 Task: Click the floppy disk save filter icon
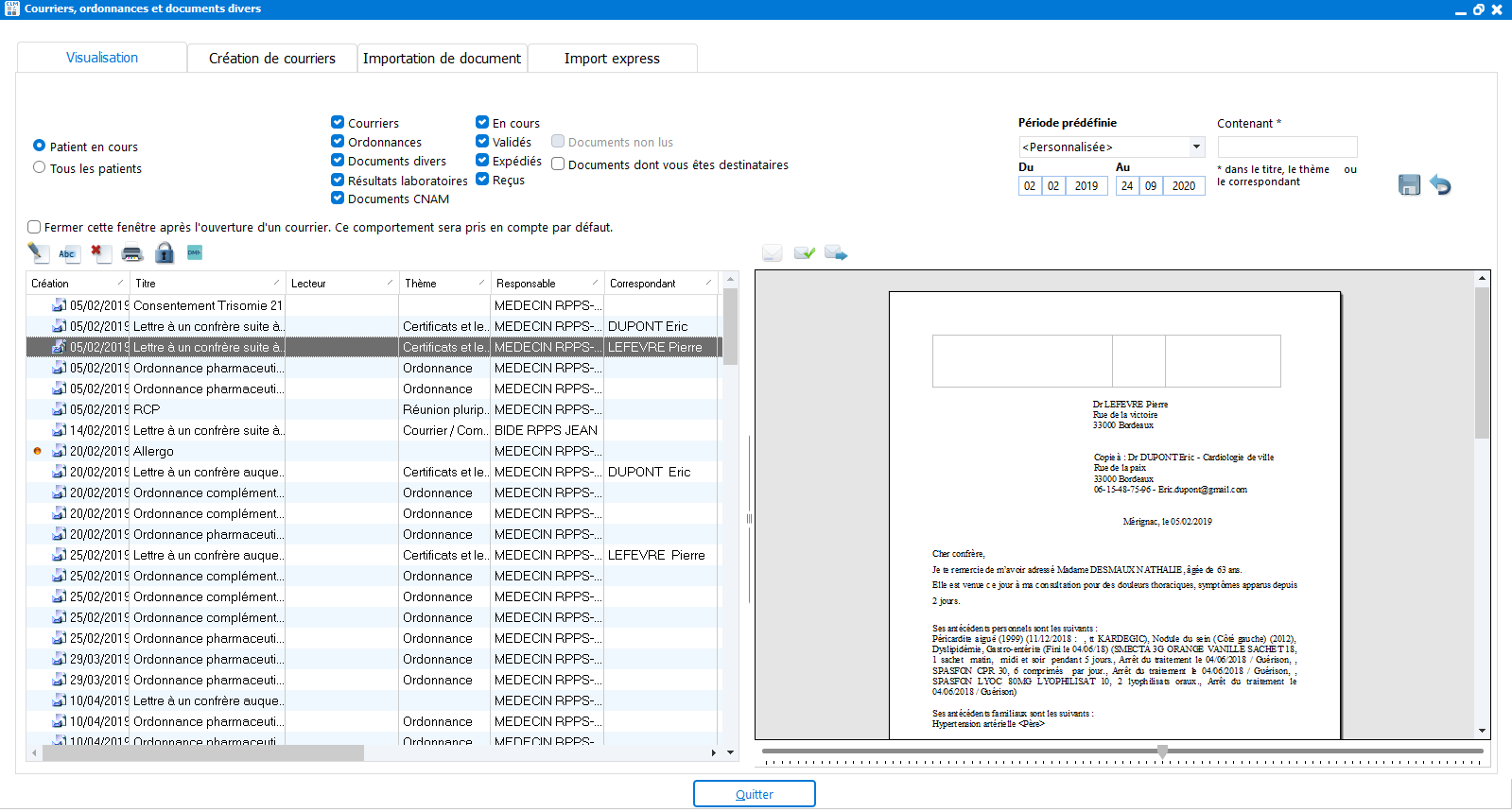[1409, 185]
